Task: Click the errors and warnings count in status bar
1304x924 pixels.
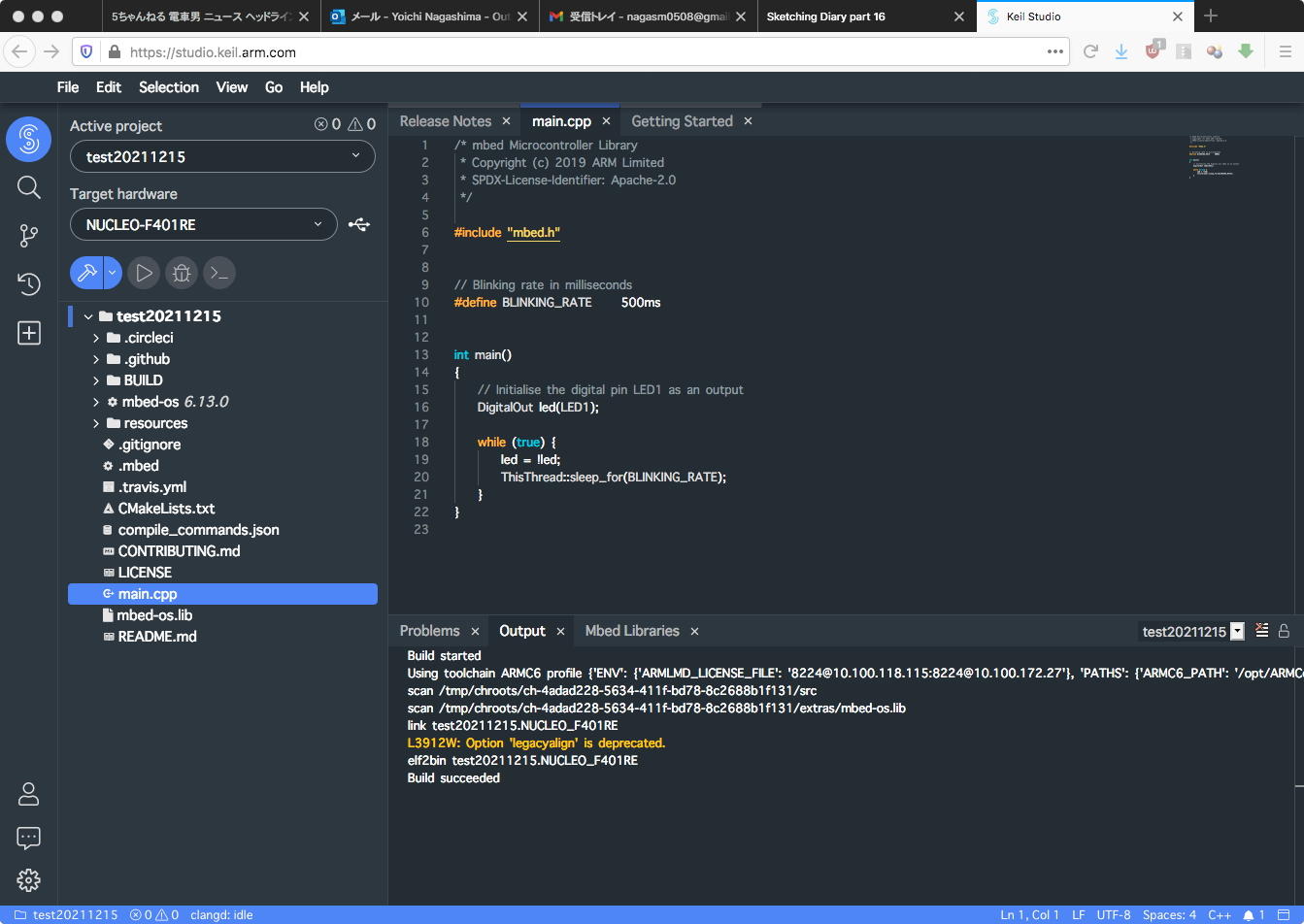Action: (154, 915)
